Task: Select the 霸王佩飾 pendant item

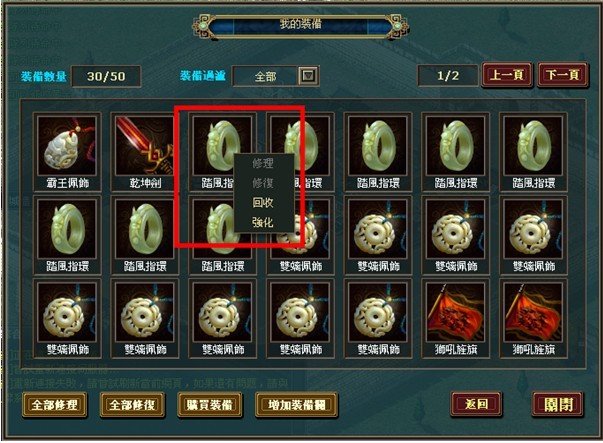Action: tap(67, 152)
